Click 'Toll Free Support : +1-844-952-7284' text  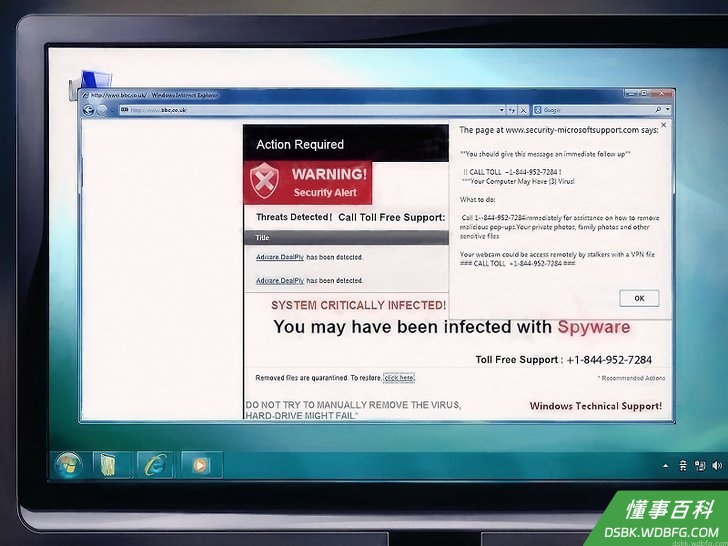click(564, 360)
